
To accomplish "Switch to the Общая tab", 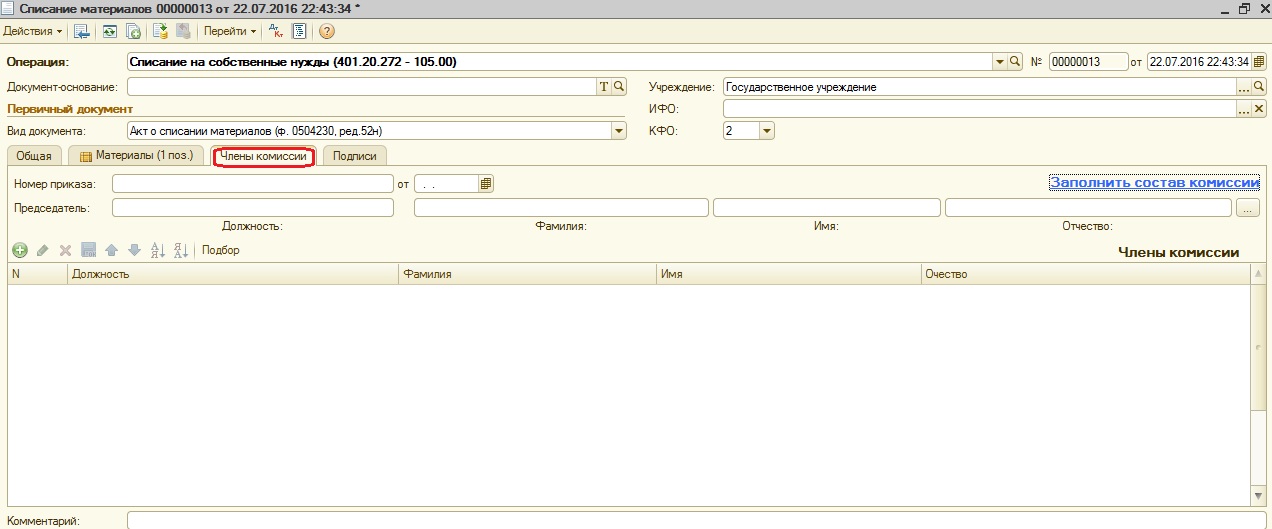I will point(34,156).
